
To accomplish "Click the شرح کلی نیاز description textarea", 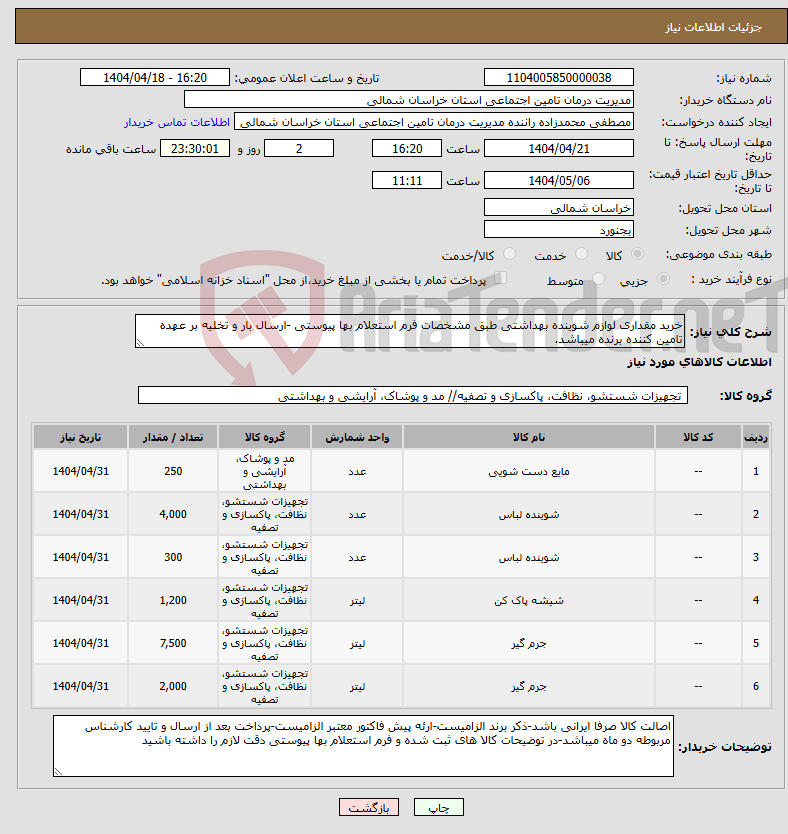I will click(x=410, y=331).
